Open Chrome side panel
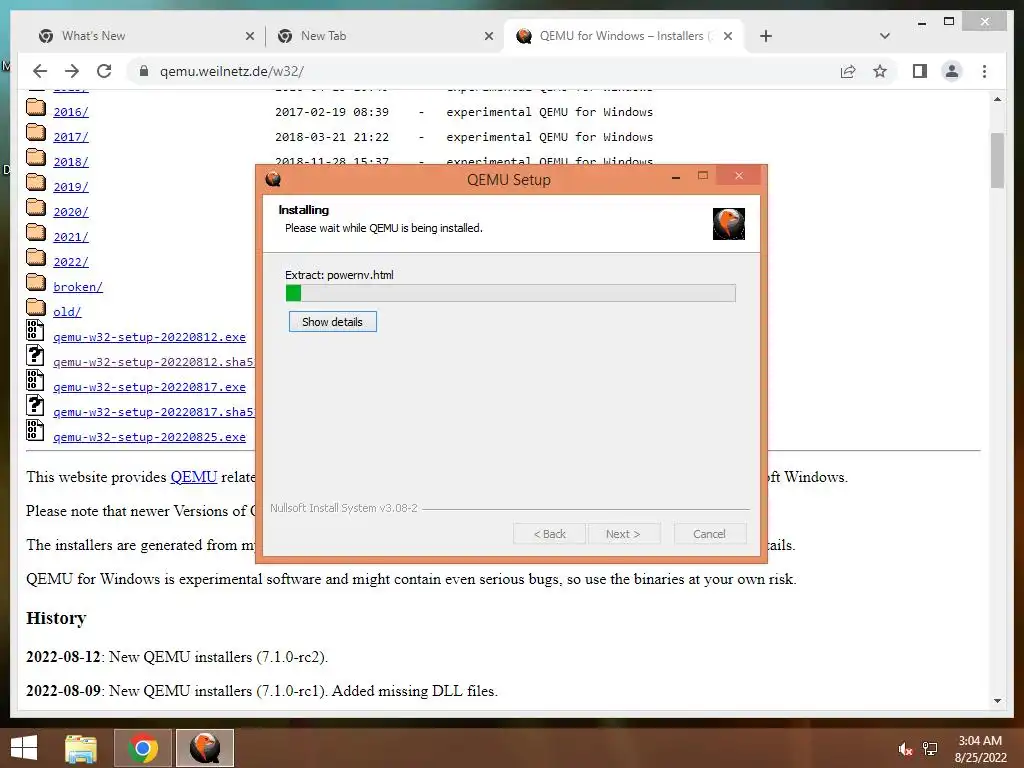This screenshot has height=768, width=1024. click(920, 71)
